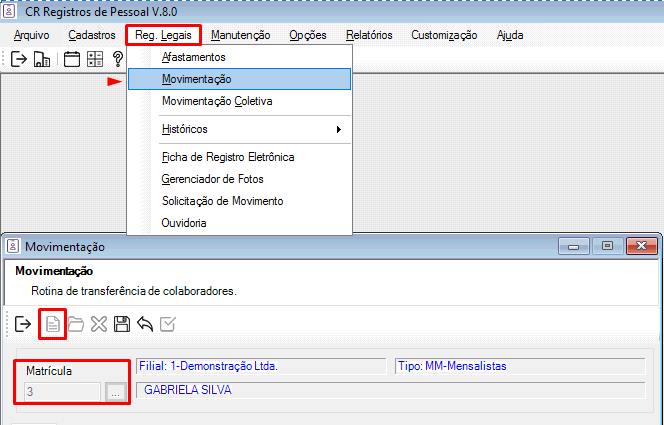Click the new document icon in Movimentação
Screen dimensions: 664x425
pos(53,325)
